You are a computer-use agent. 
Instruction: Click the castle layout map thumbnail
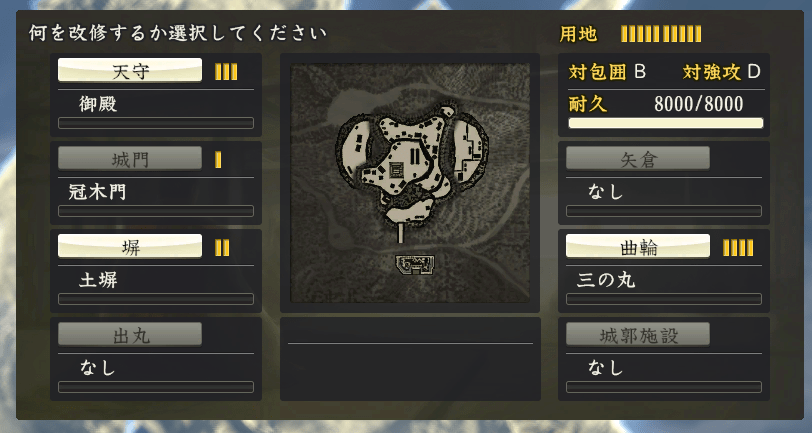410,183
